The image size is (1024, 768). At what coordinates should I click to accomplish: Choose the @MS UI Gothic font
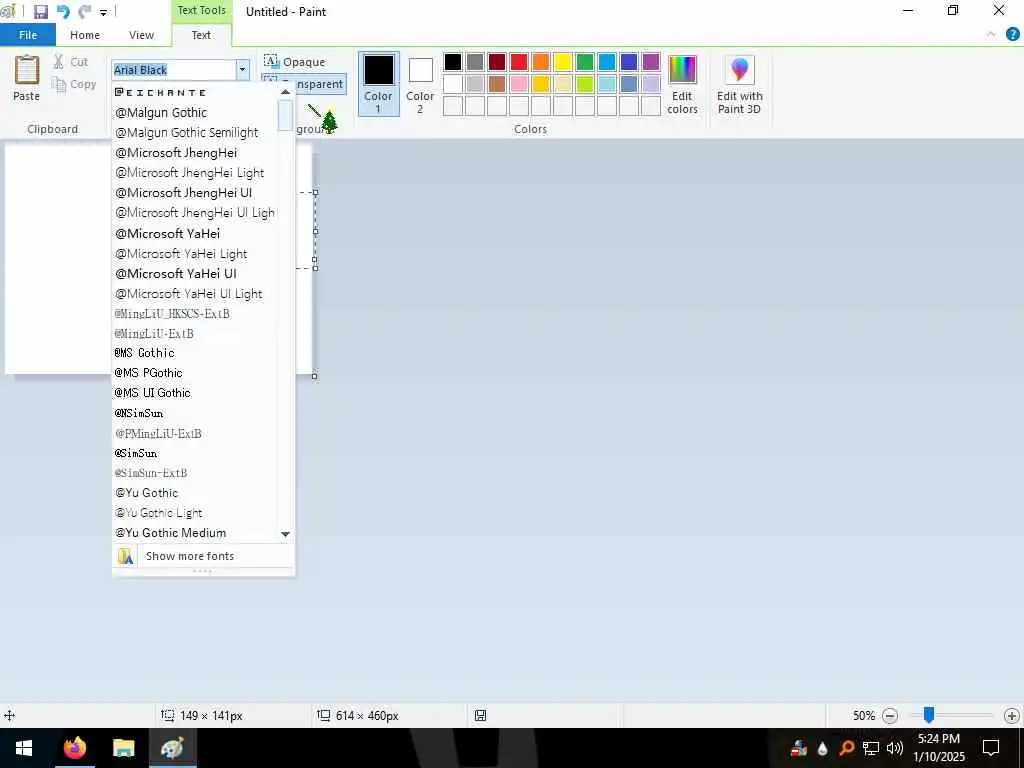(195, 393)
